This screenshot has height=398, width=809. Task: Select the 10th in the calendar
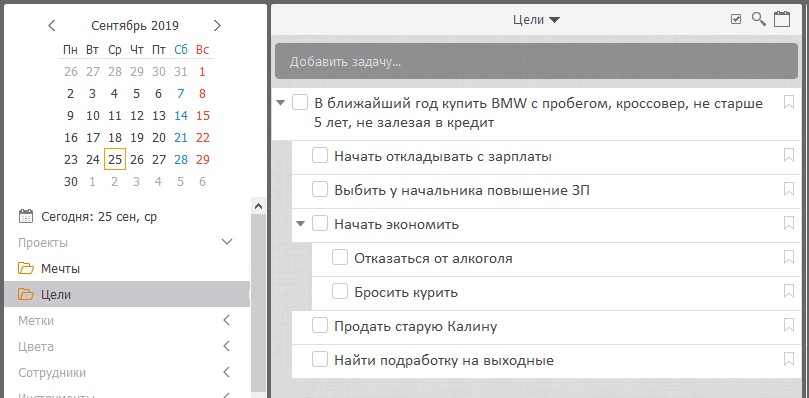(x=93, y=116)
